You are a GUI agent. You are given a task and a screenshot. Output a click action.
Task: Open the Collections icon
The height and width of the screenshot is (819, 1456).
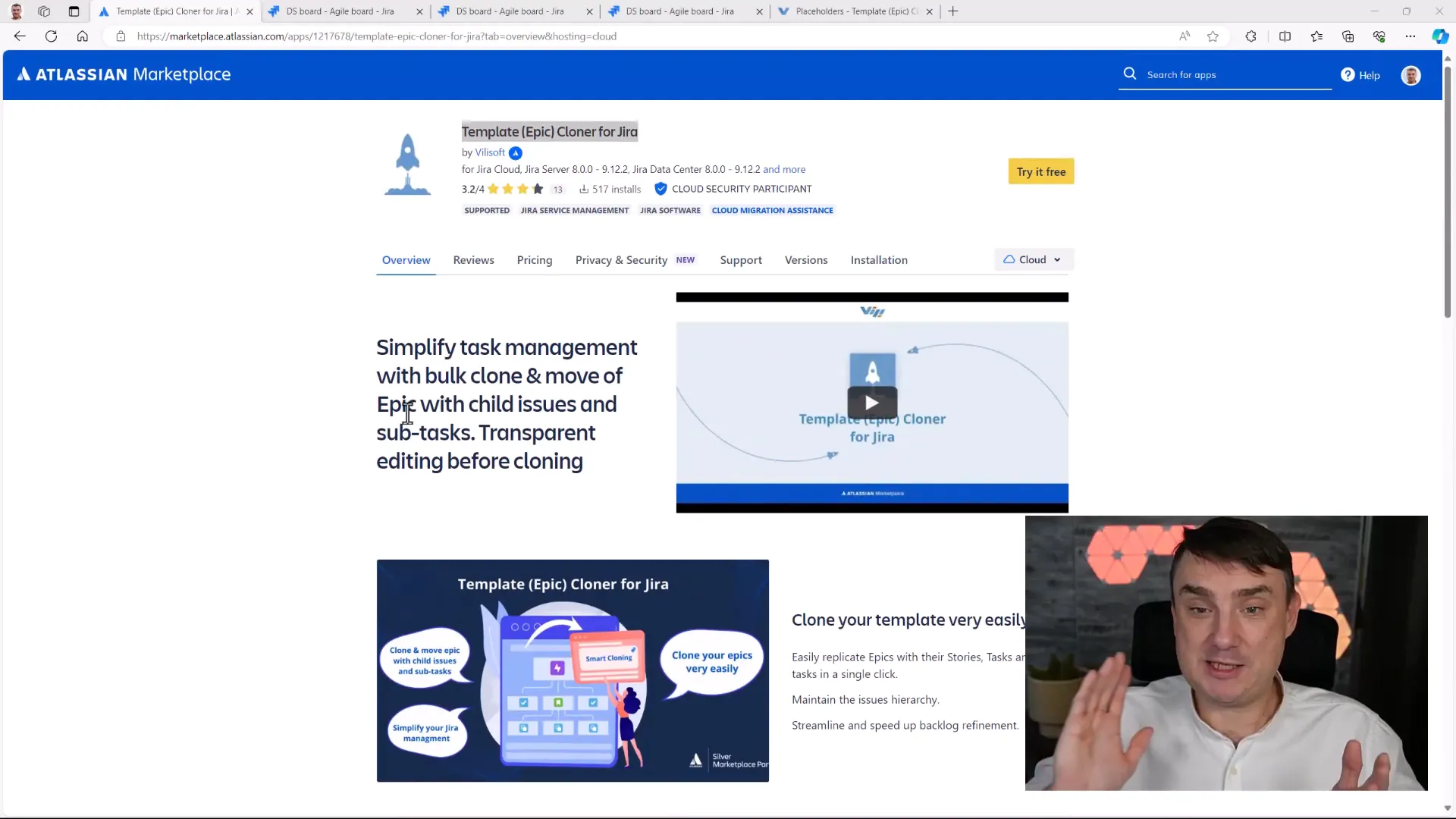1348,36
